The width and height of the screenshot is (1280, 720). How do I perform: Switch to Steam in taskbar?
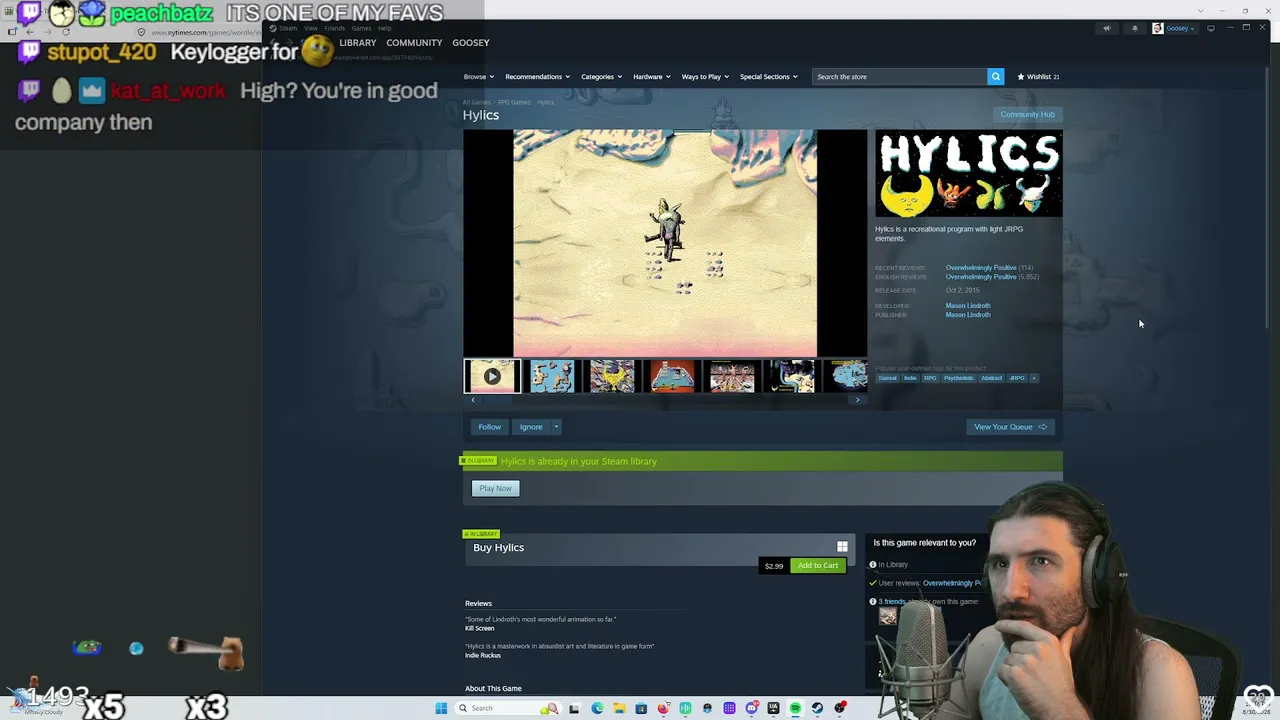click(817, 708)
